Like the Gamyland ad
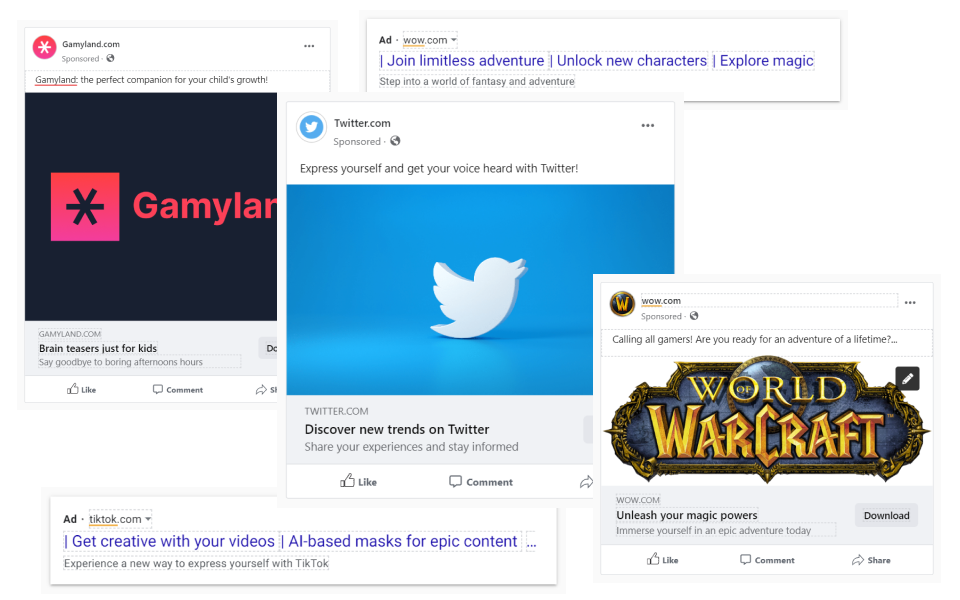Screen dimensions: 960x600 point(81,389)
